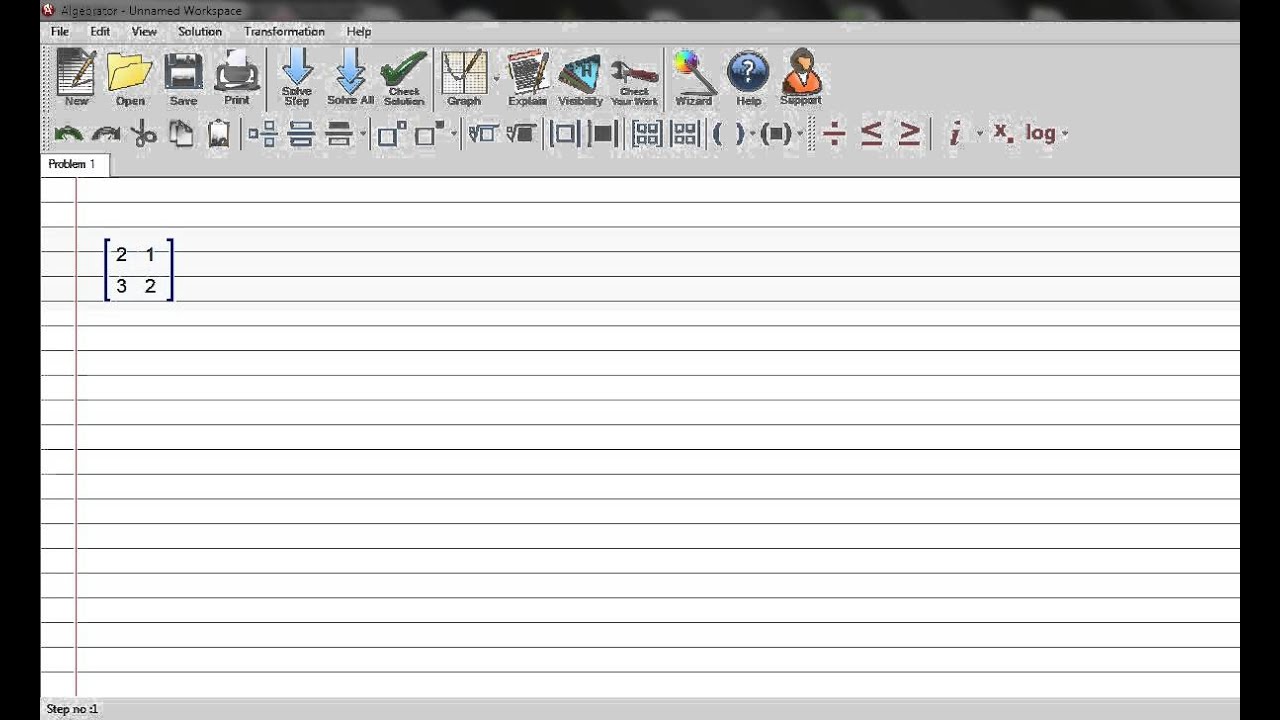Run Solve All
The height and width of the screenshot is (720, 1280).
point(350,77)
